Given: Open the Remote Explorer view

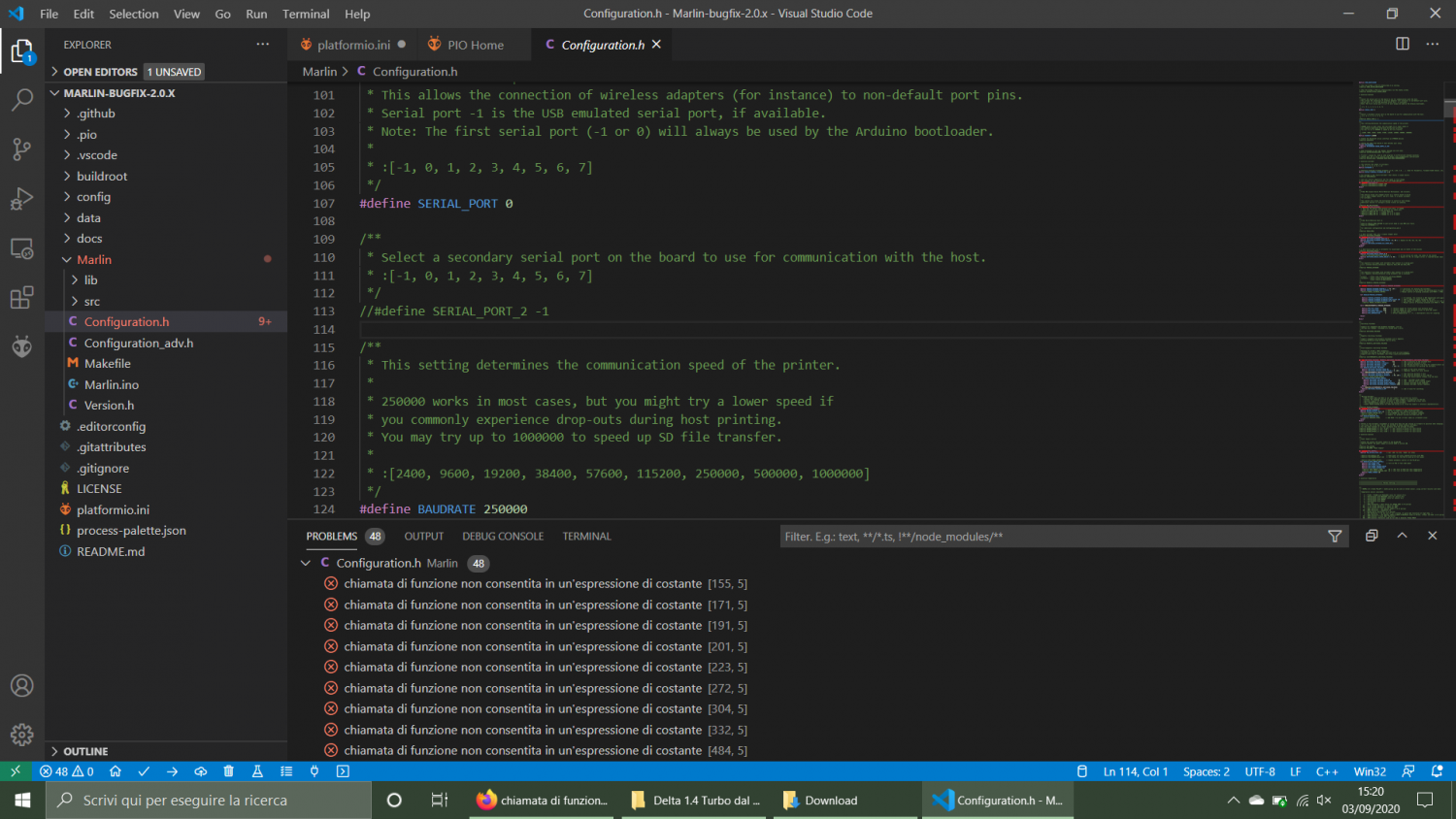Looking at the screenshot, I should pos(22,247).
